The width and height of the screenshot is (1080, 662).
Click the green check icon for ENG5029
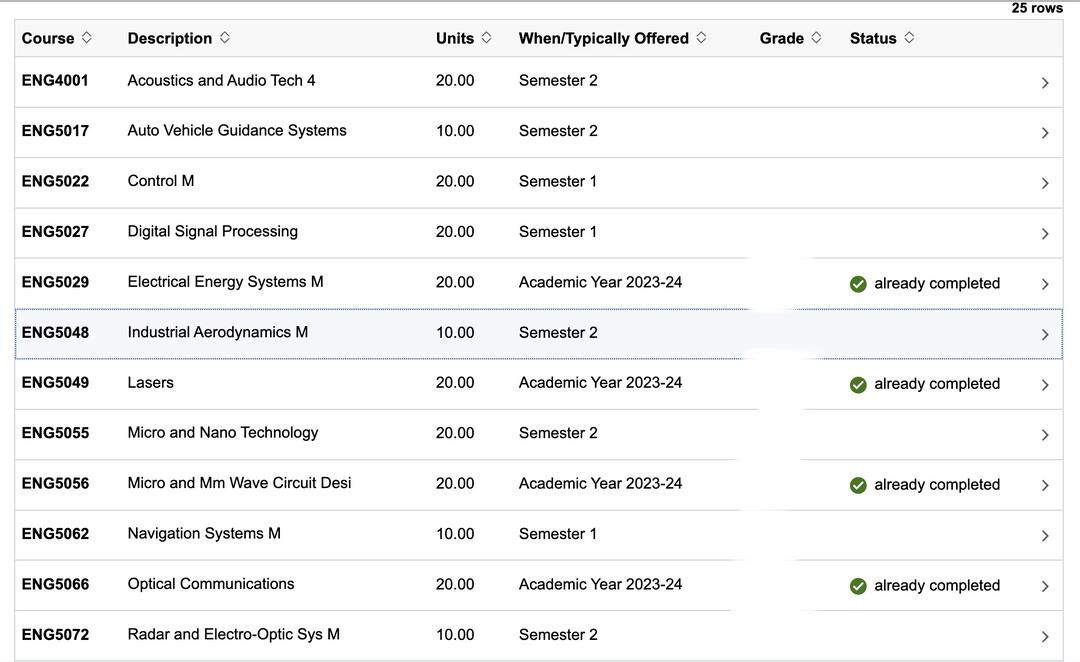(858, 284)
